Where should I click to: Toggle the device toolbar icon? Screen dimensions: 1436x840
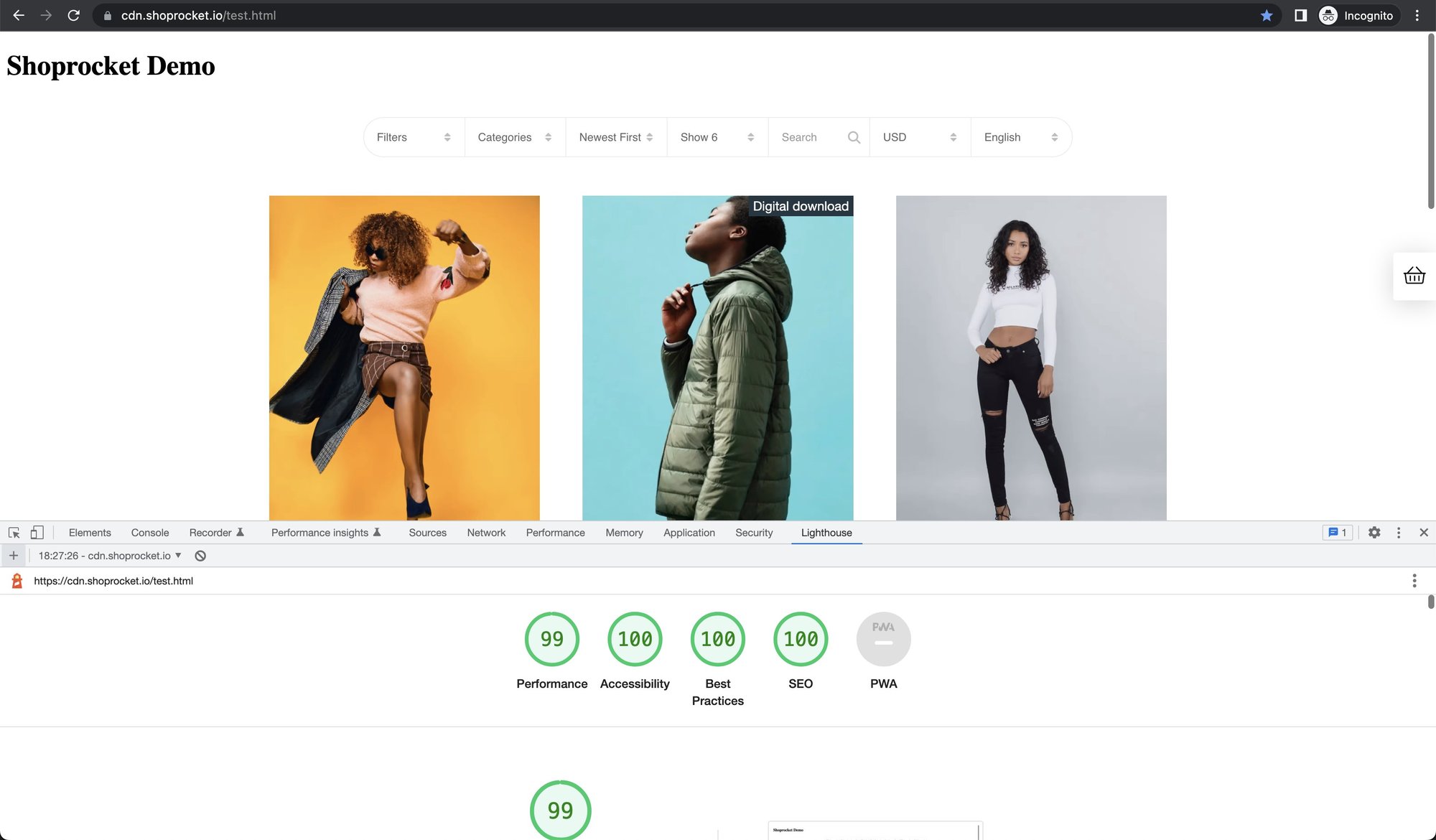pos(37,533)
